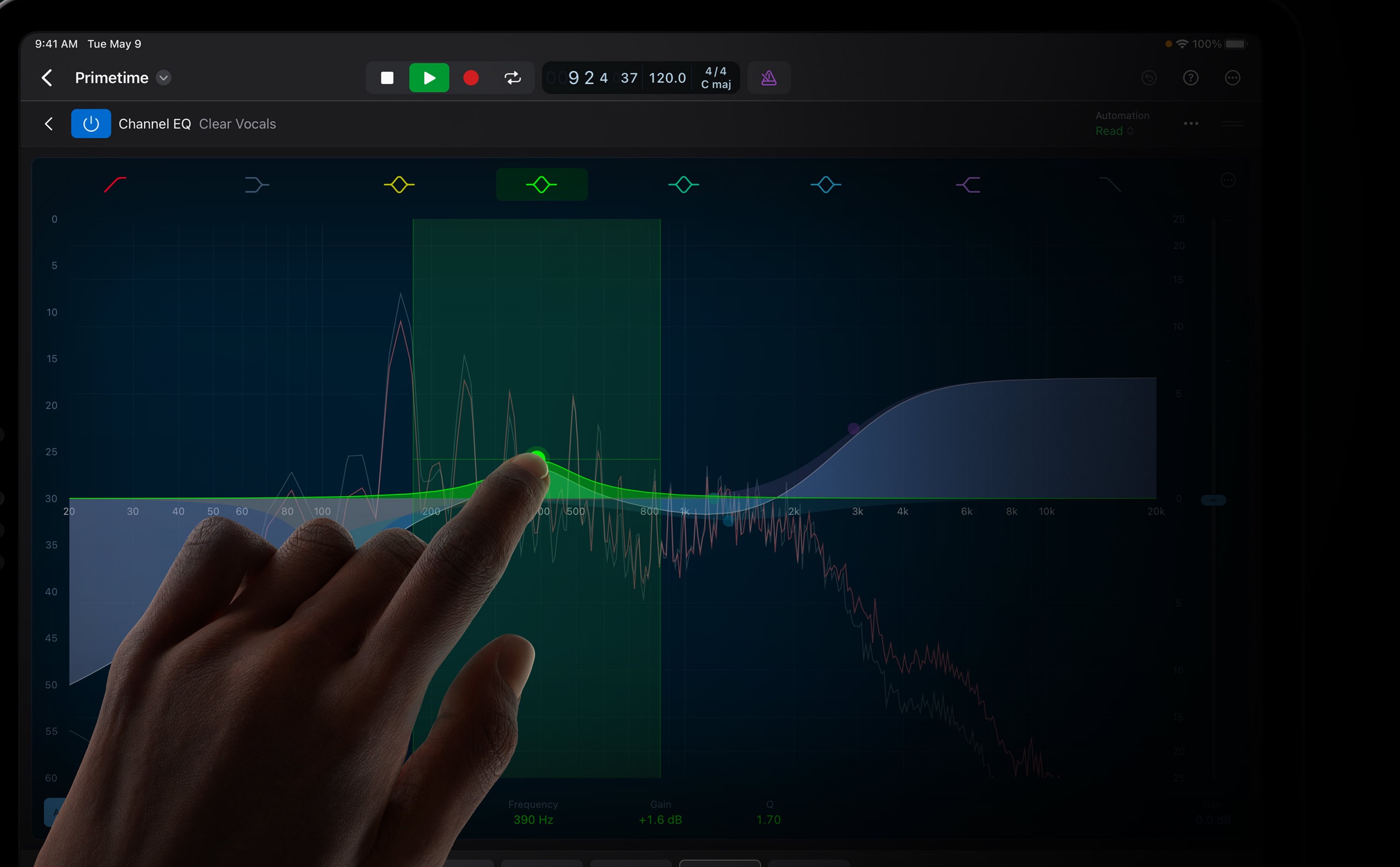Enable the grey low shelf band
The height and width of the screenshot is (867, 1400).
(x=257, y=185)
